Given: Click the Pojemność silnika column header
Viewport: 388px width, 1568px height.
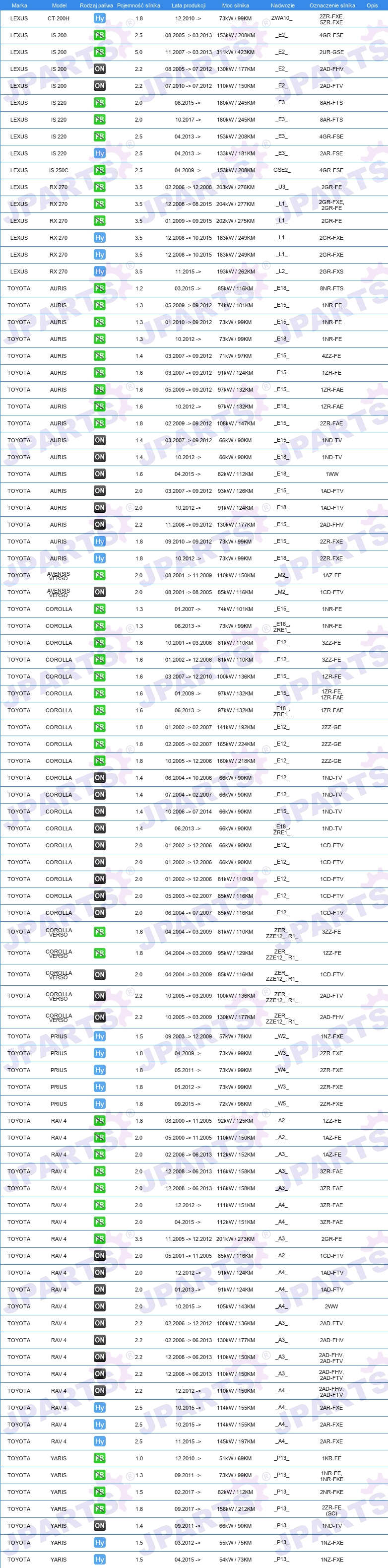Looking at the screenshot, I should pyautogui.click(x=138, y=5).
